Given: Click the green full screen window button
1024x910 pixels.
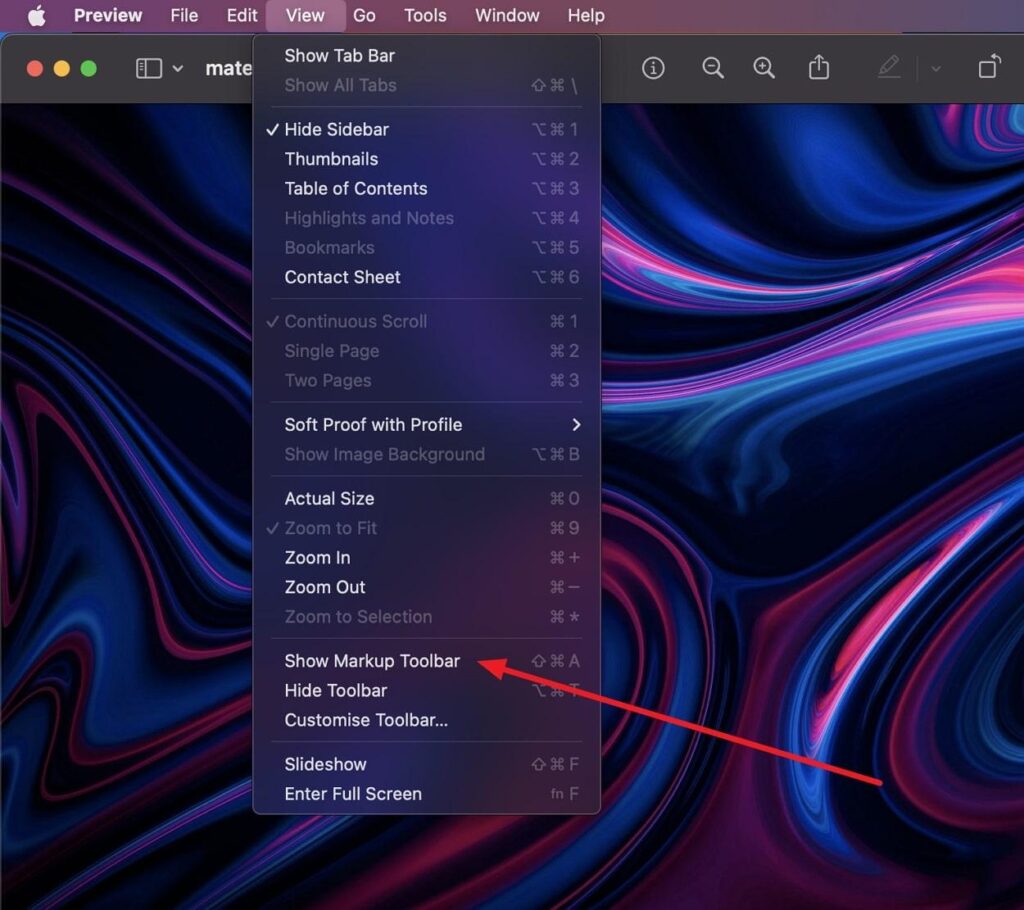Looking at the screenshot, I should point(88,69).
